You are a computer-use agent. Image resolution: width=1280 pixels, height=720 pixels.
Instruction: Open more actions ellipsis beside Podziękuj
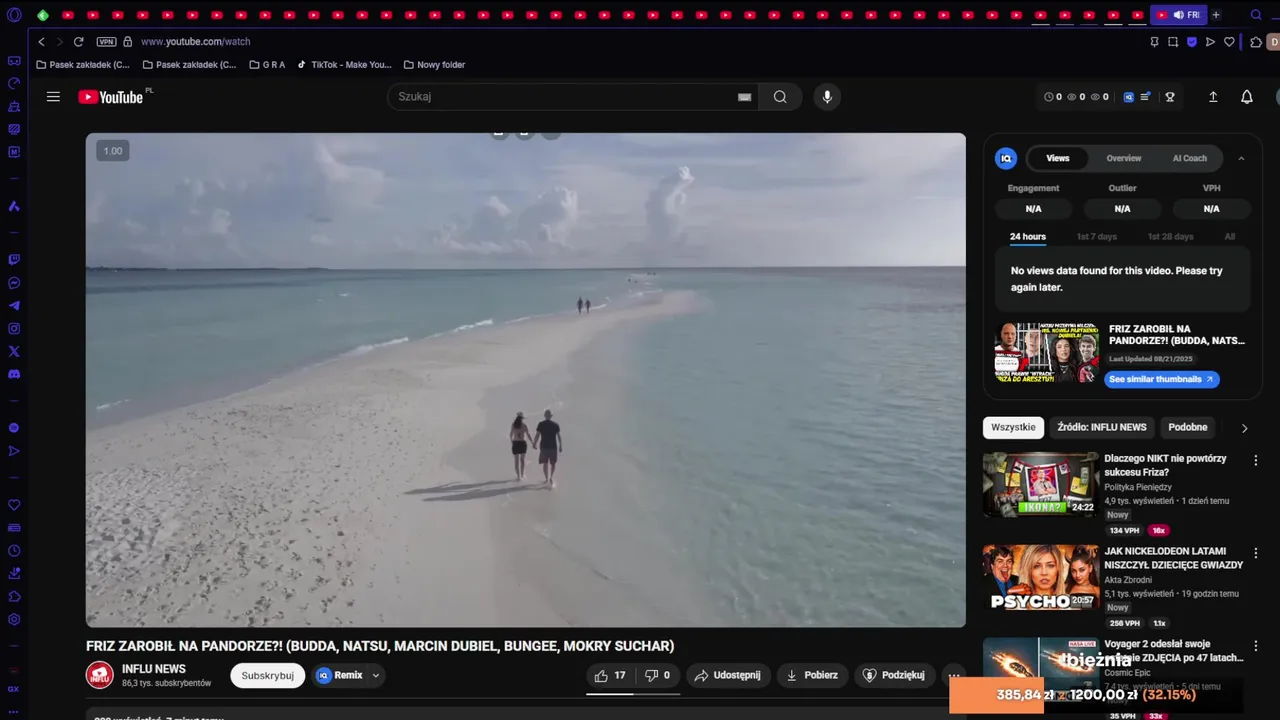tap(954, 676)
